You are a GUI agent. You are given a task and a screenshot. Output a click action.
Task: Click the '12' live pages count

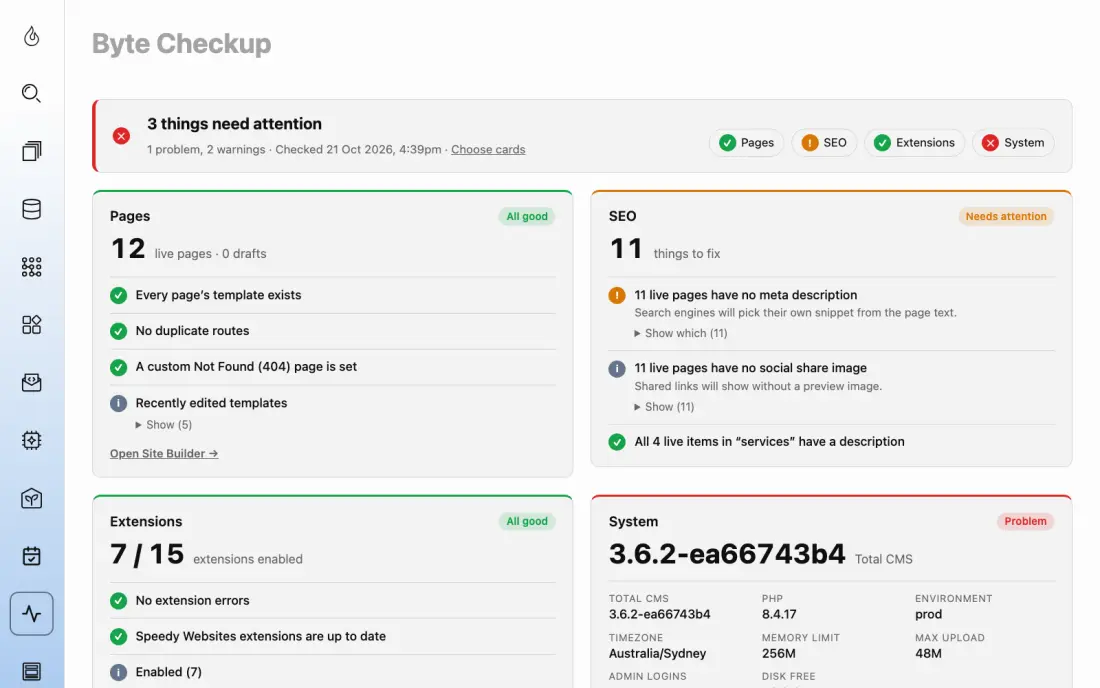click(128, 248)
